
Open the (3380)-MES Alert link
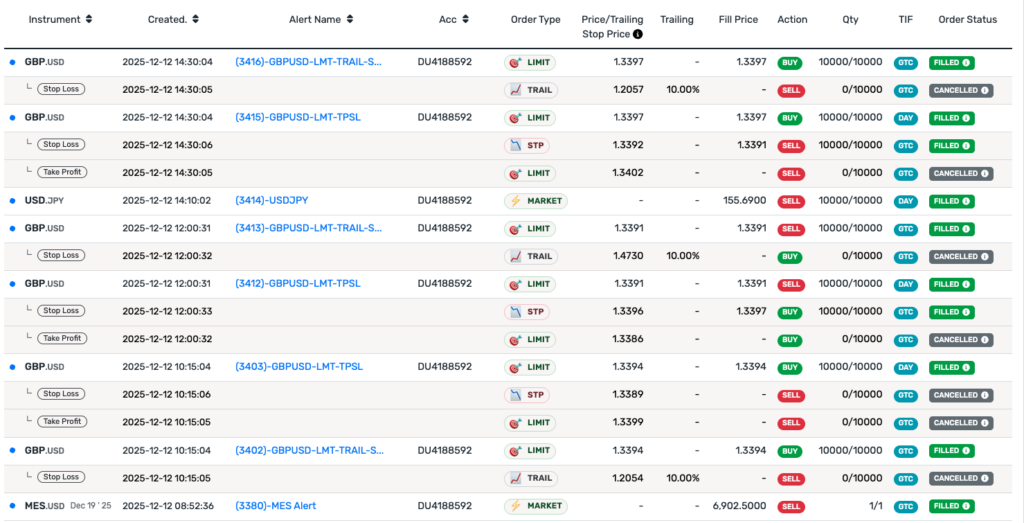point(275,506)
